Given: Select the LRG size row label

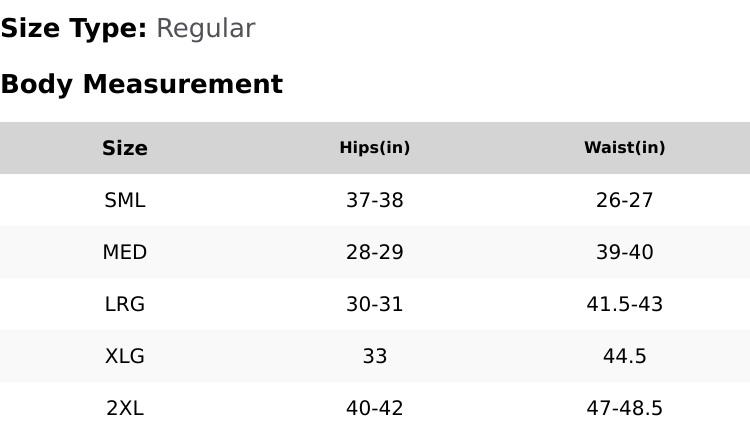Looking at the screenshot, I should (x=125, y=304).
